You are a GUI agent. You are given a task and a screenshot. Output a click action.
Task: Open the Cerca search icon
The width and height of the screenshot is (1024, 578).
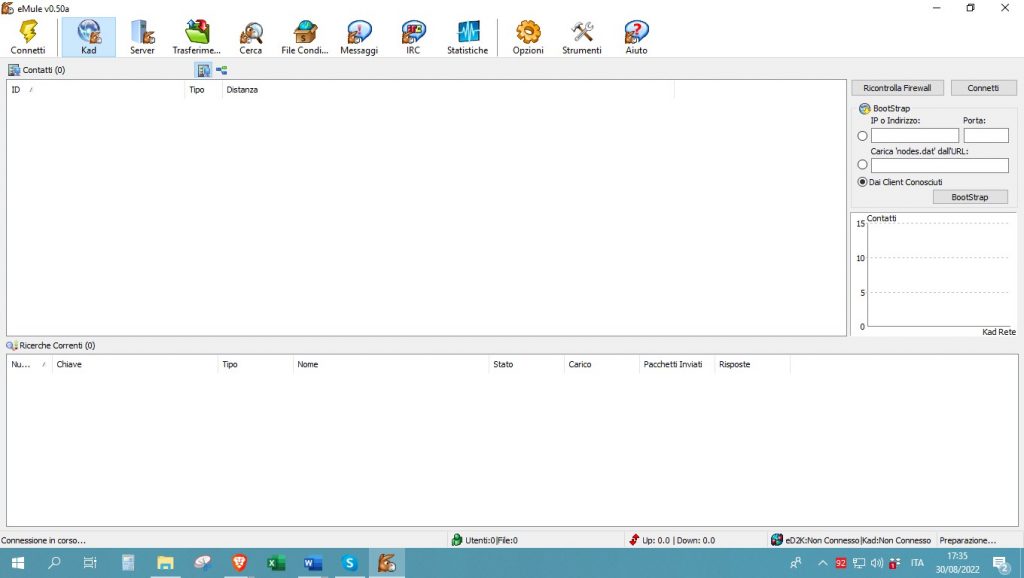250,32
